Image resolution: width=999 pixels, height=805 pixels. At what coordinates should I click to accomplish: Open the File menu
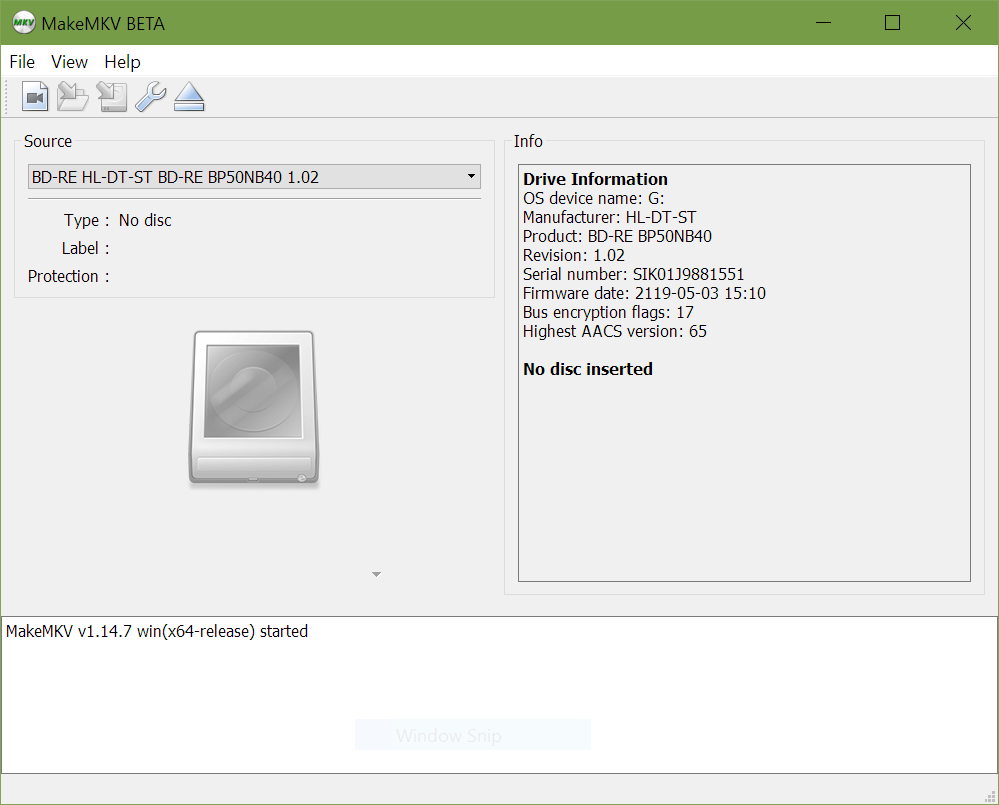click(x=22, y=62)
